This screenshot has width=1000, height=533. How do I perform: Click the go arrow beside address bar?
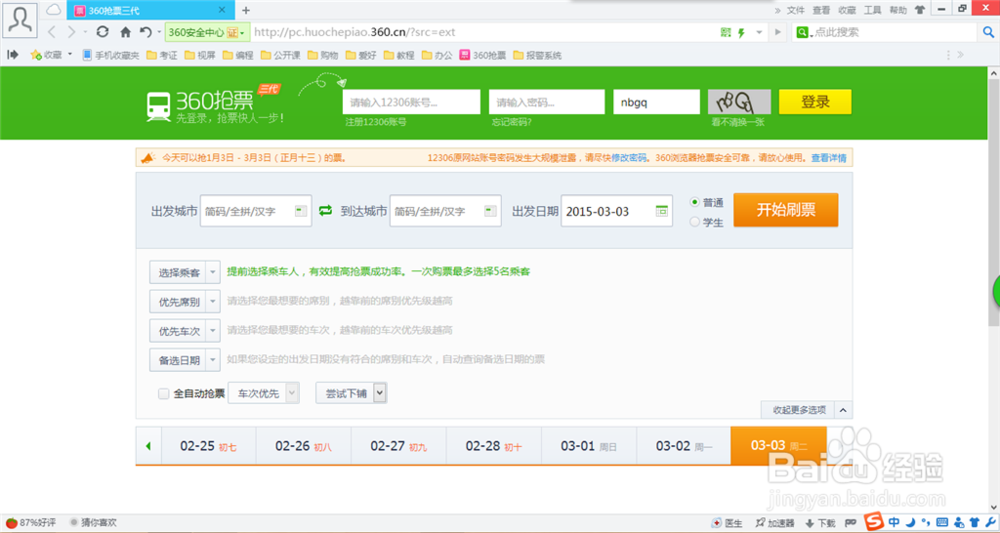tap(777, 32)
